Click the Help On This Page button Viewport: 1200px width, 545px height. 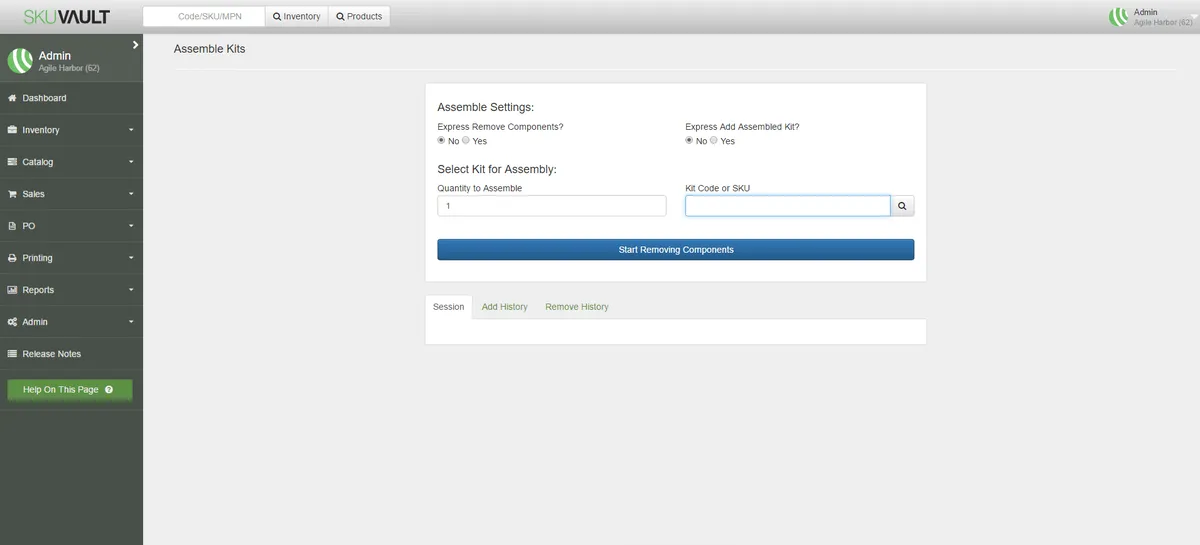pyautogui.click(x=69, y=390)
